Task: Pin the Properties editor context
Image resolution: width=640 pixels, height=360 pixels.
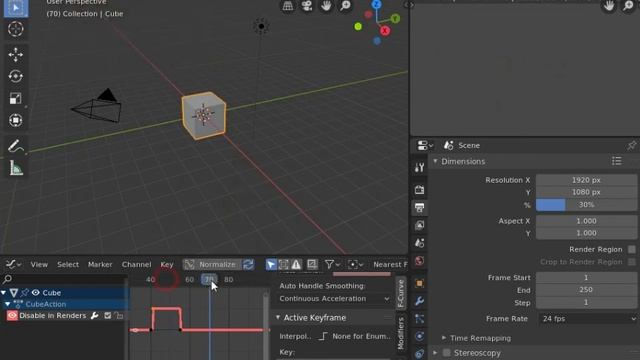Action: point(632,145)
